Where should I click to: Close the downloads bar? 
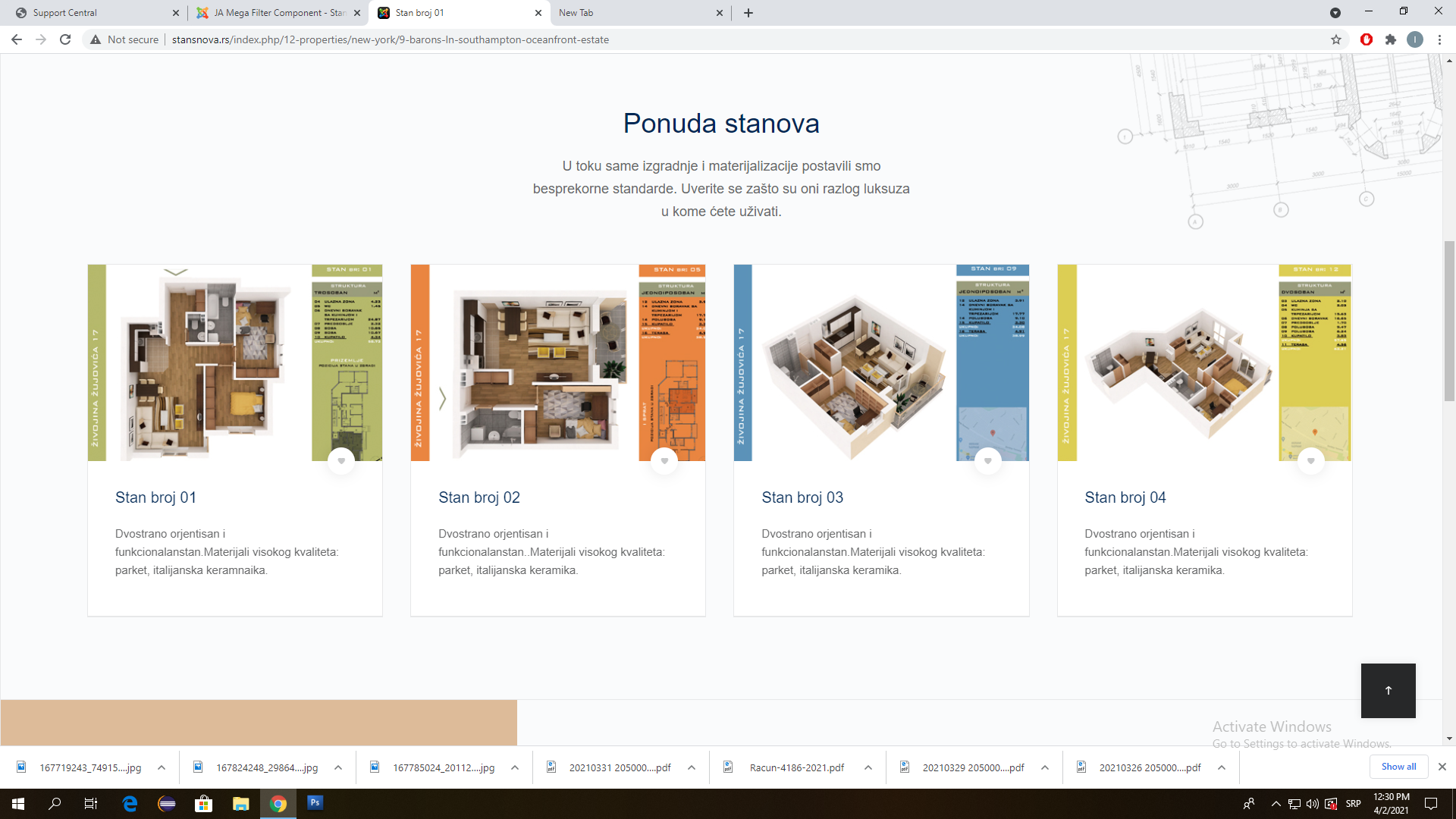1442,767
